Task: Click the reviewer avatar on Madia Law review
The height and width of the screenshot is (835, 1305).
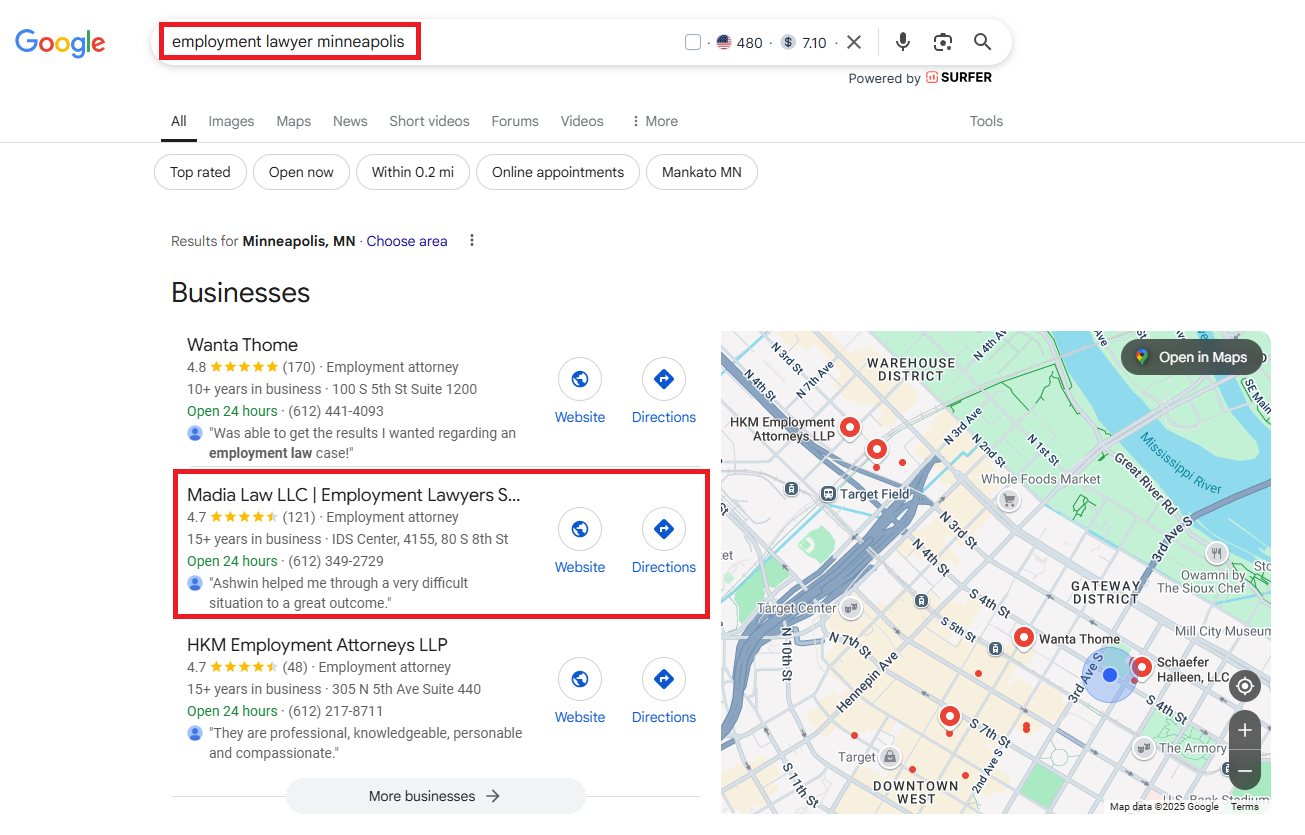Action: (195, 583)
